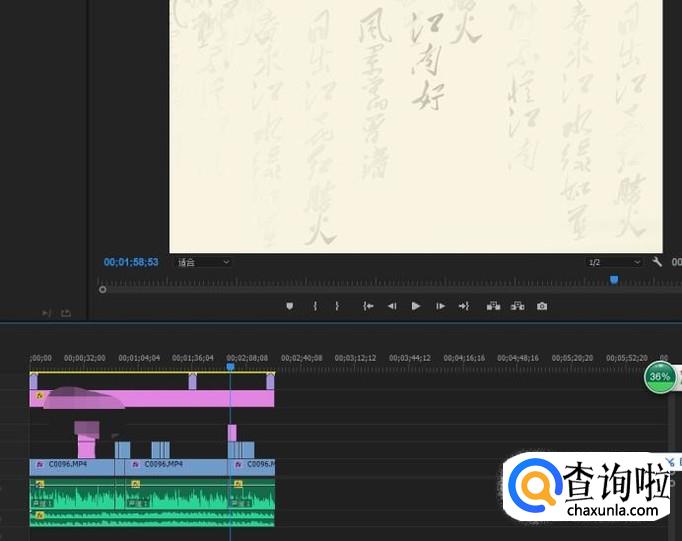Screen dimensions: 682x541
Task: Select the blue clip group right of the playhead
Action: [241, 450]
